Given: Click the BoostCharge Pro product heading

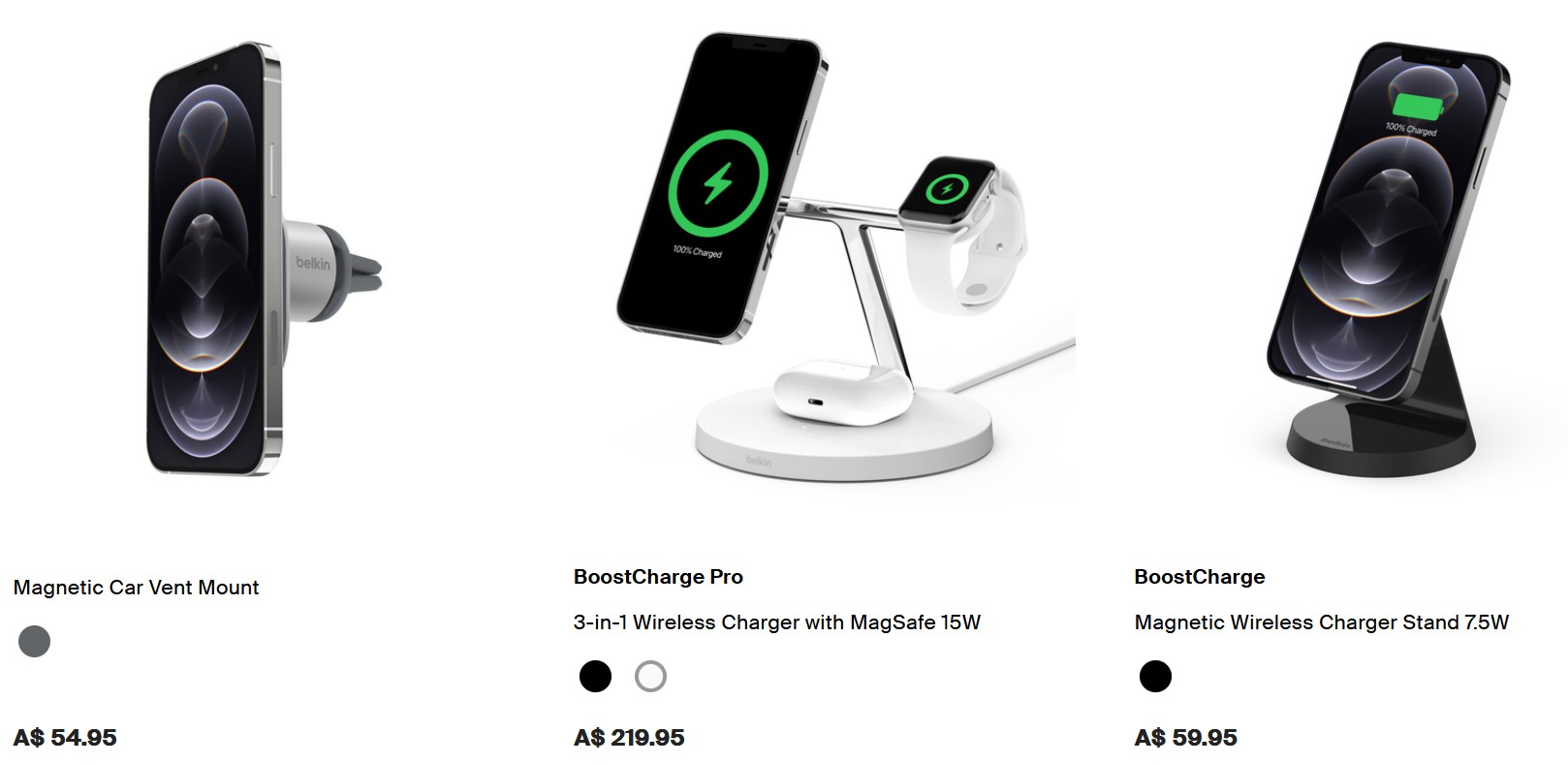Looking at the screenshot, I should [658, 577].
